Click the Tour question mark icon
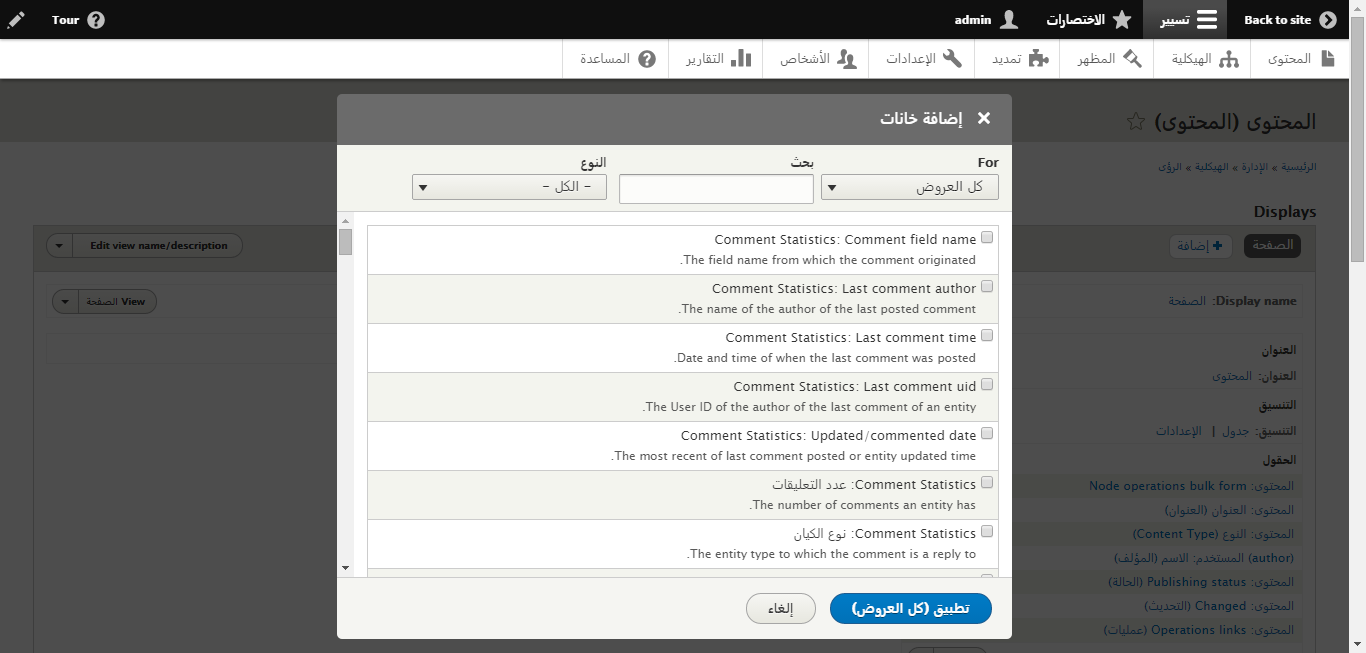 pos(96,20)
